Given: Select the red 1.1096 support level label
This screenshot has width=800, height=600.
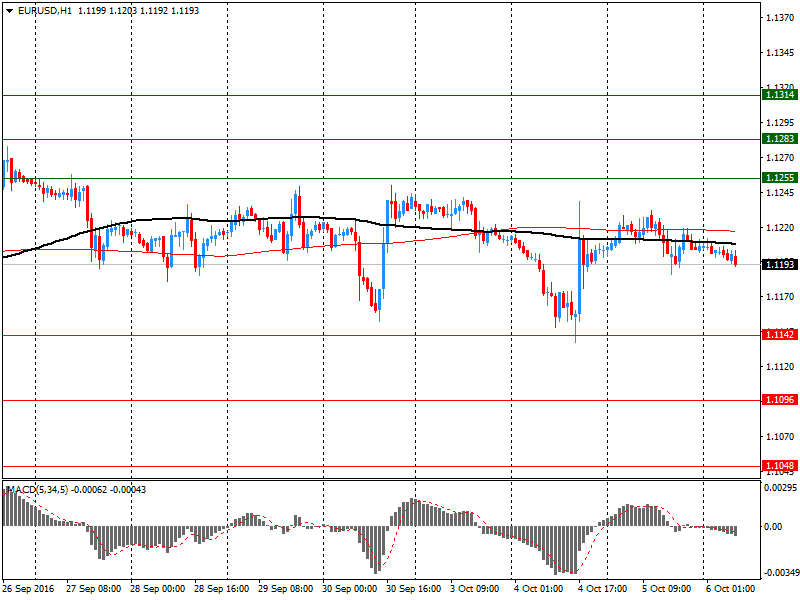Looking at the screenshot, I should (x=780, y=399).
